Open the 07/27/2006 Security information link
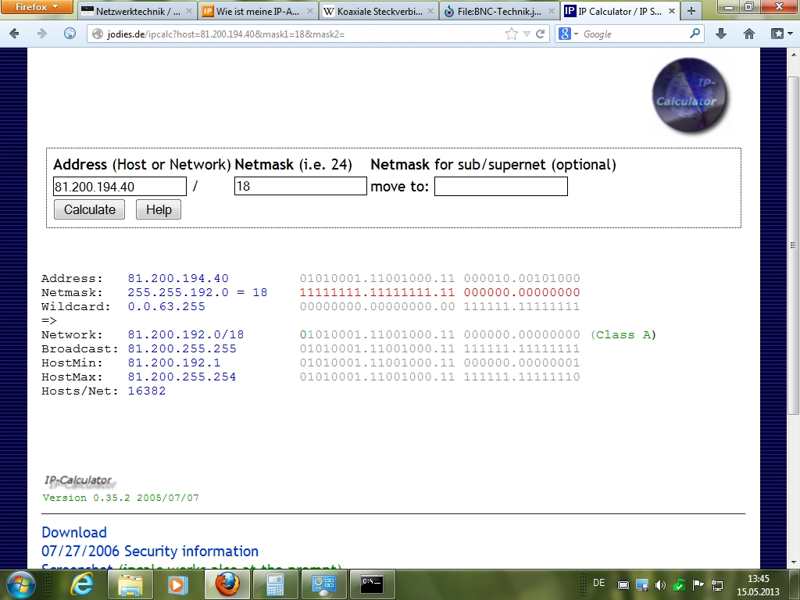Viewport: 800px width, 600px height. (150, 551)
